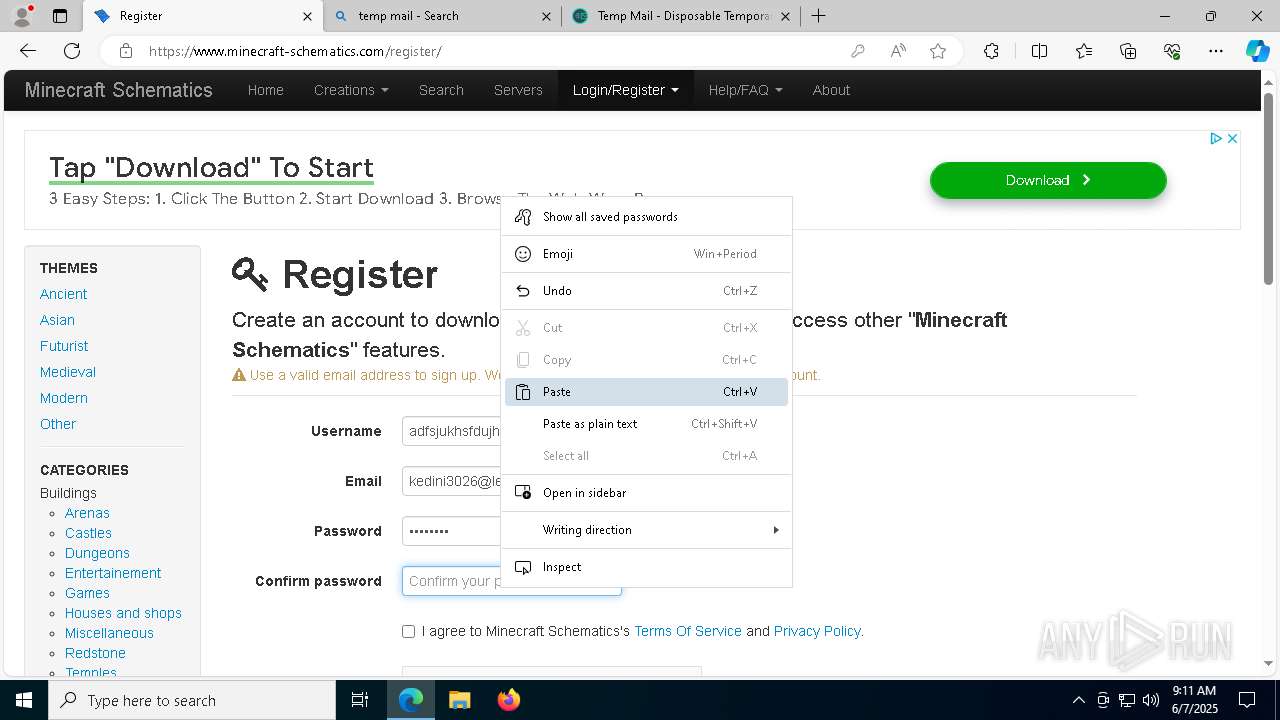Viewport: 1280px width, 720px height.
Task: Click the Read aloud icon
Action: [x=898, y=51]
